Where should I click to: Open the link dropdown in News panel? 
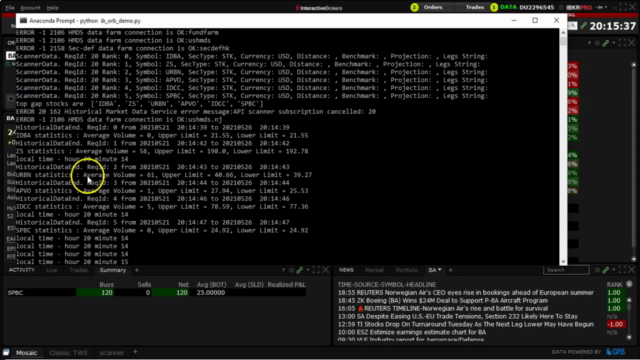point(613,270)
